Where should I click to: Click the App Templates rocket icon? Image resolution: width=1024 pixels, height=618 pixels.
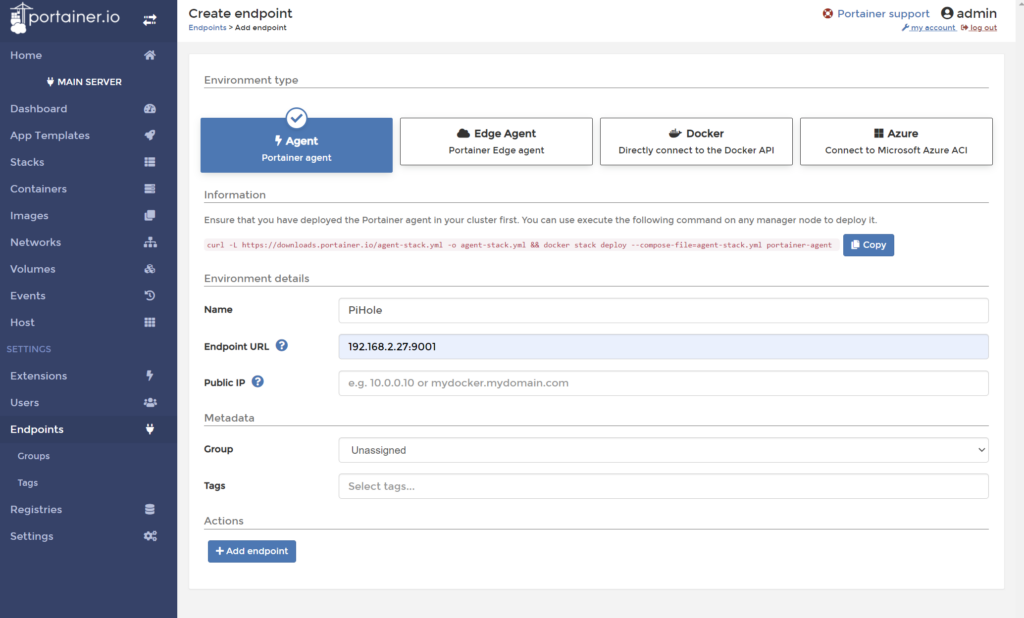click(150, 135)
